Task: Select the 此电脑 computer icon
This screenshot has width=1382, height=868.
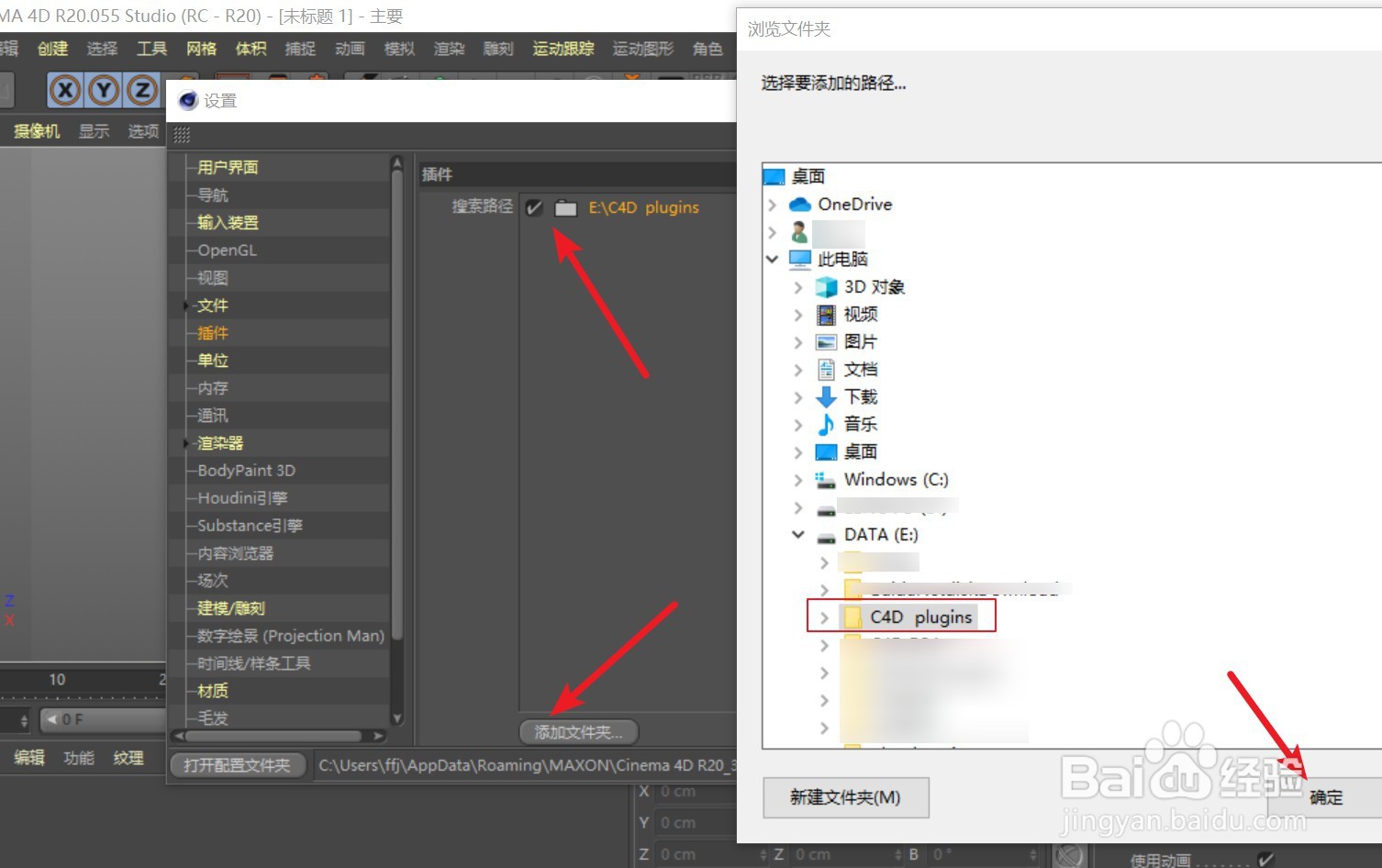Action: [x=800, y=260]
